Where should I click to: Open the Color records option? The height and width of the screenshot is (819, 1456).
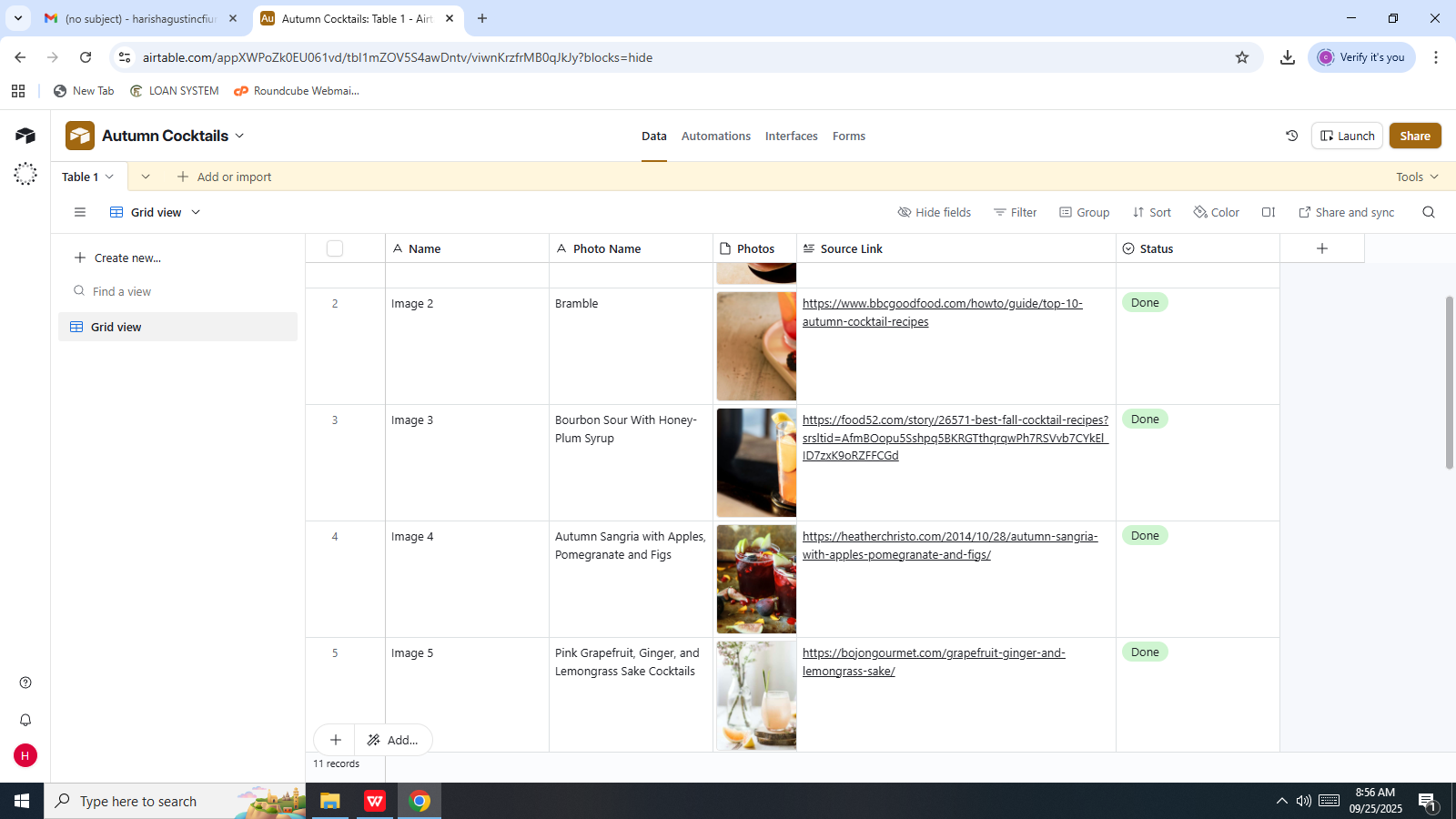(x=1216, y=212)
